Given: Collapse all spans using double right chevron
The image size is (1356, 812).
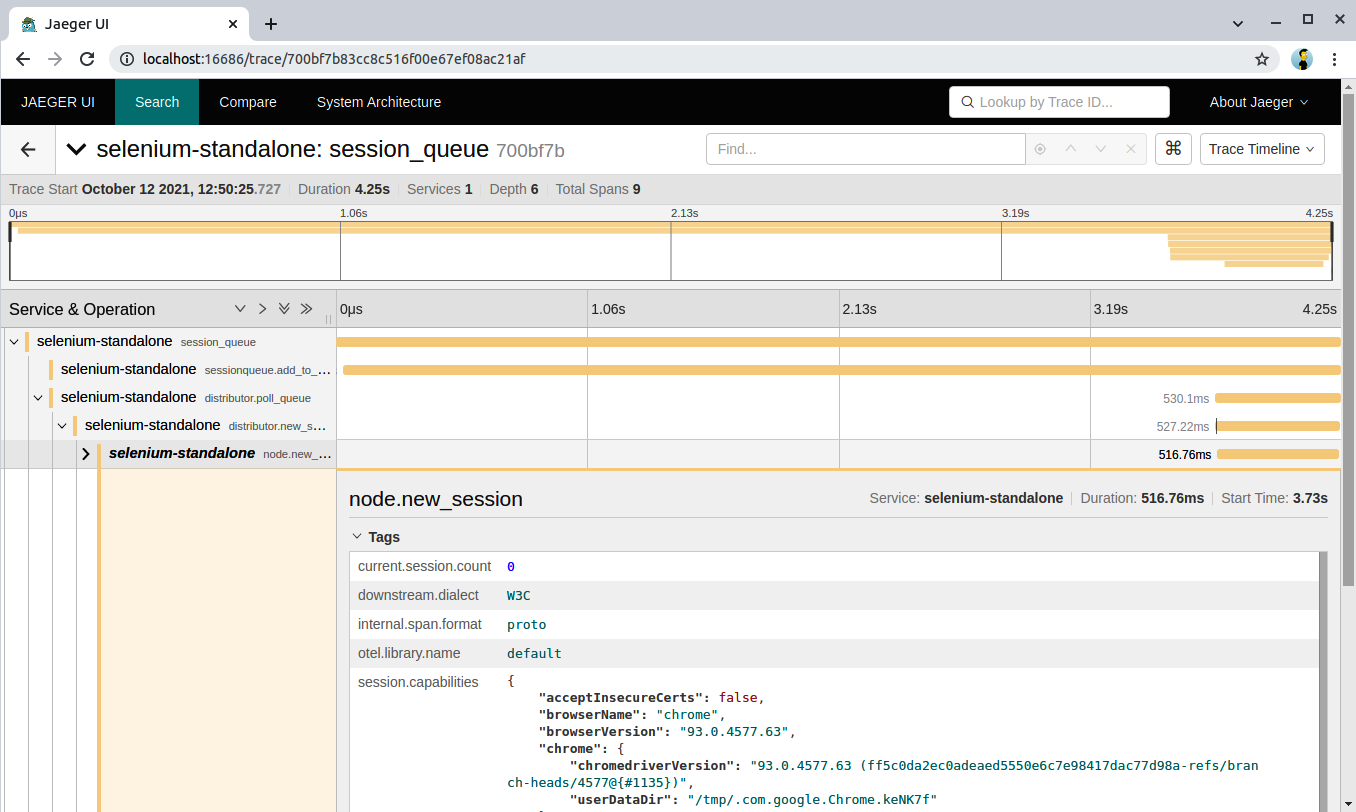Looking at the screenshot, I should (x=306, y=309).
